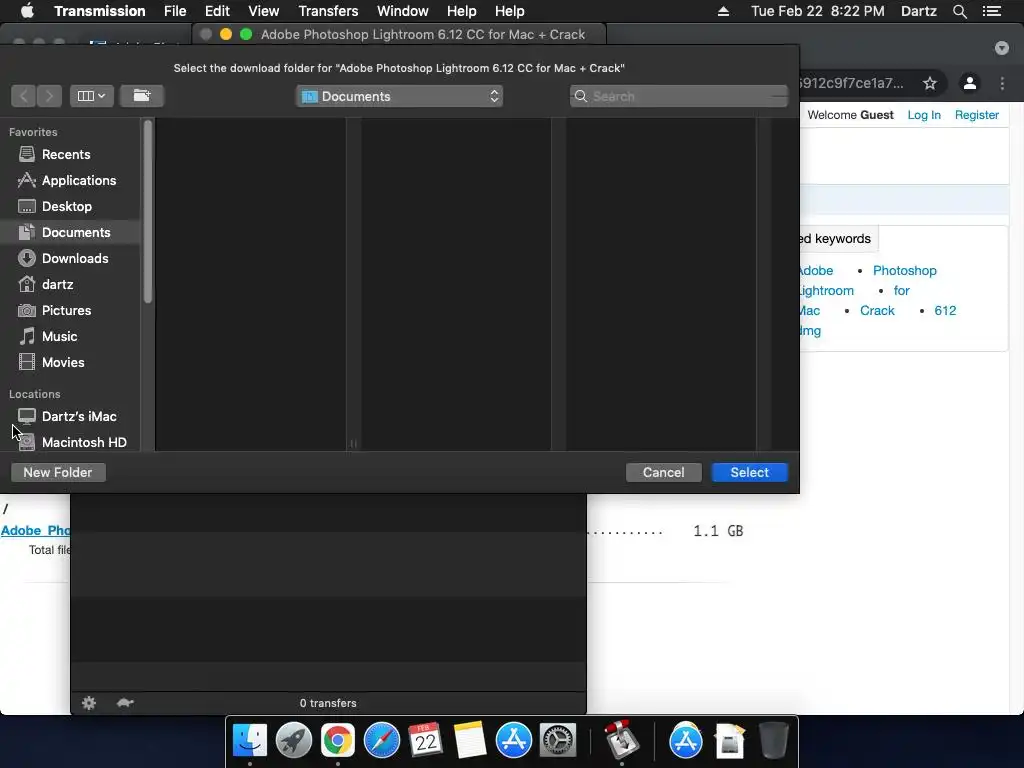This screenshot has height=768, width=1024.
Task: Click the Chrome tab dropdown arrow
Action: pos(1002,48)
